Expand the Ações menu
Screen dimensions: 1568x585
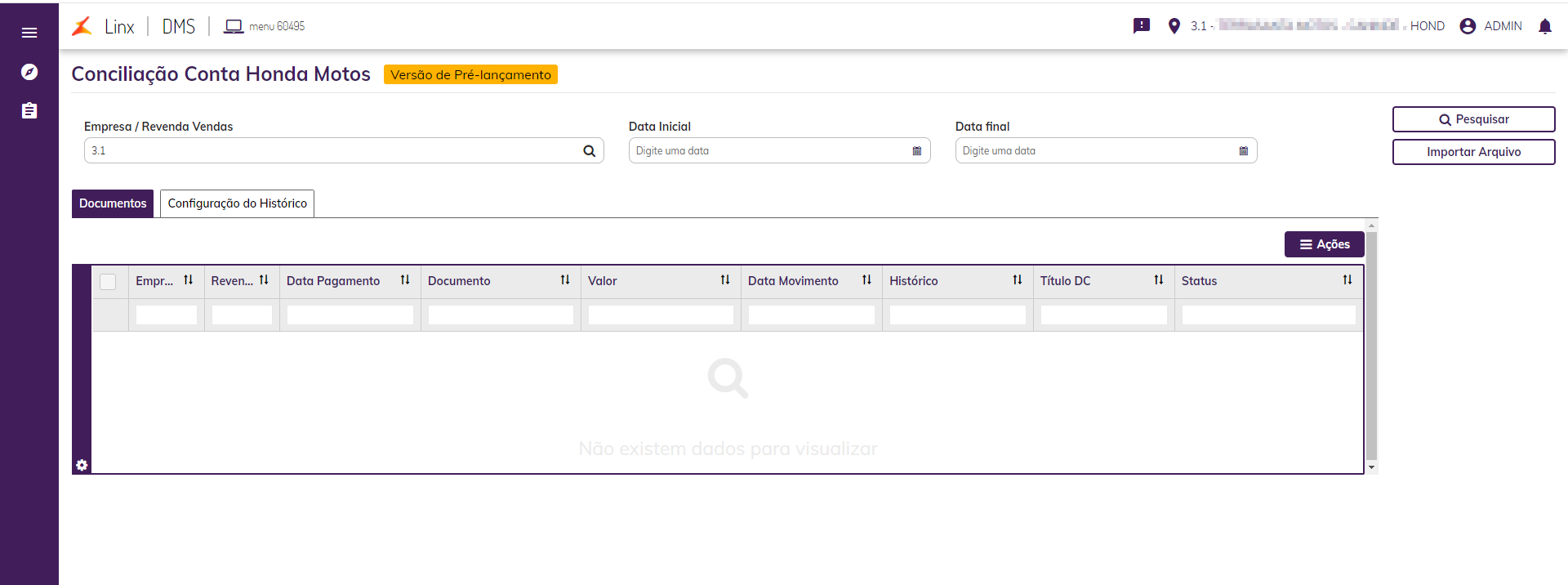point(1324,244)
